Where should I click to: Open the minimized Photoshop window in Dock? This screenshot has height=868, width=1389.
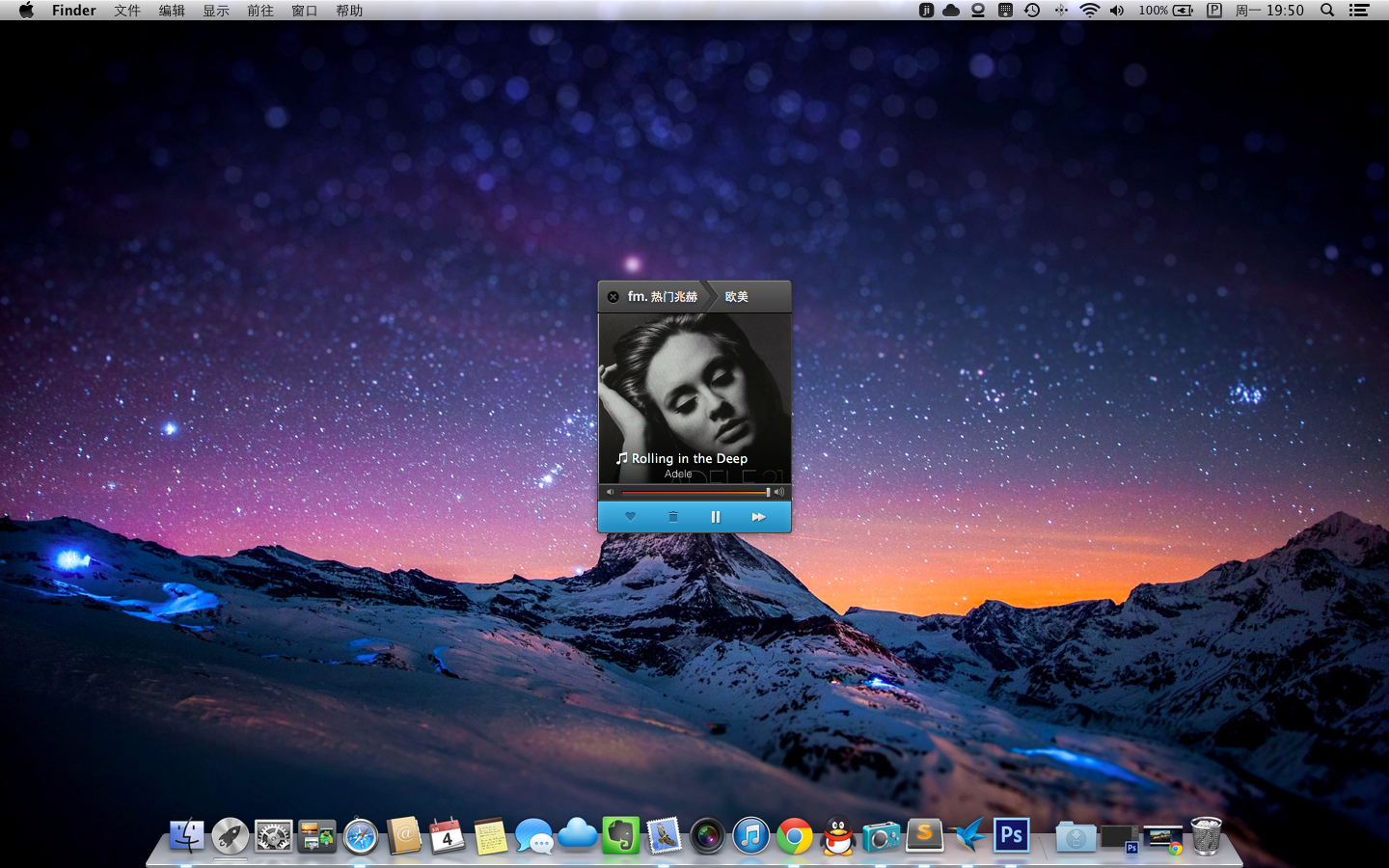click(x=1120, y=839)
